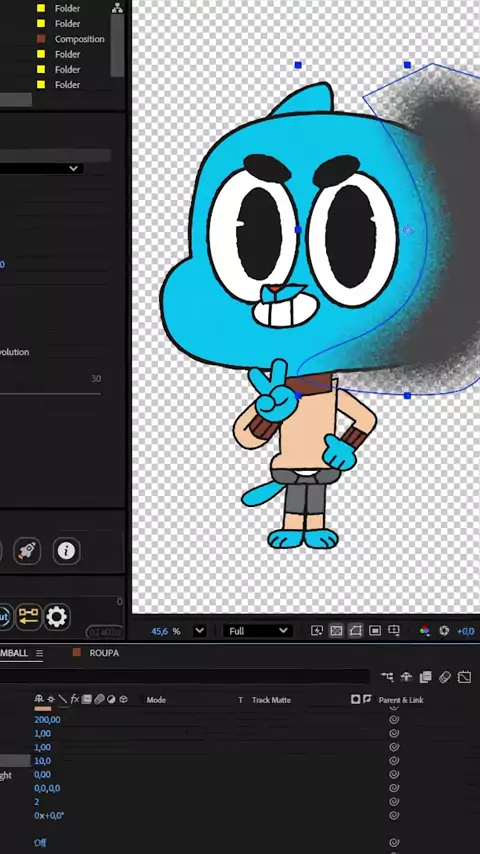Toggle the region of interest button
Image resolution: width=480 pixels, height=854 pixels.
click(375, 631)
